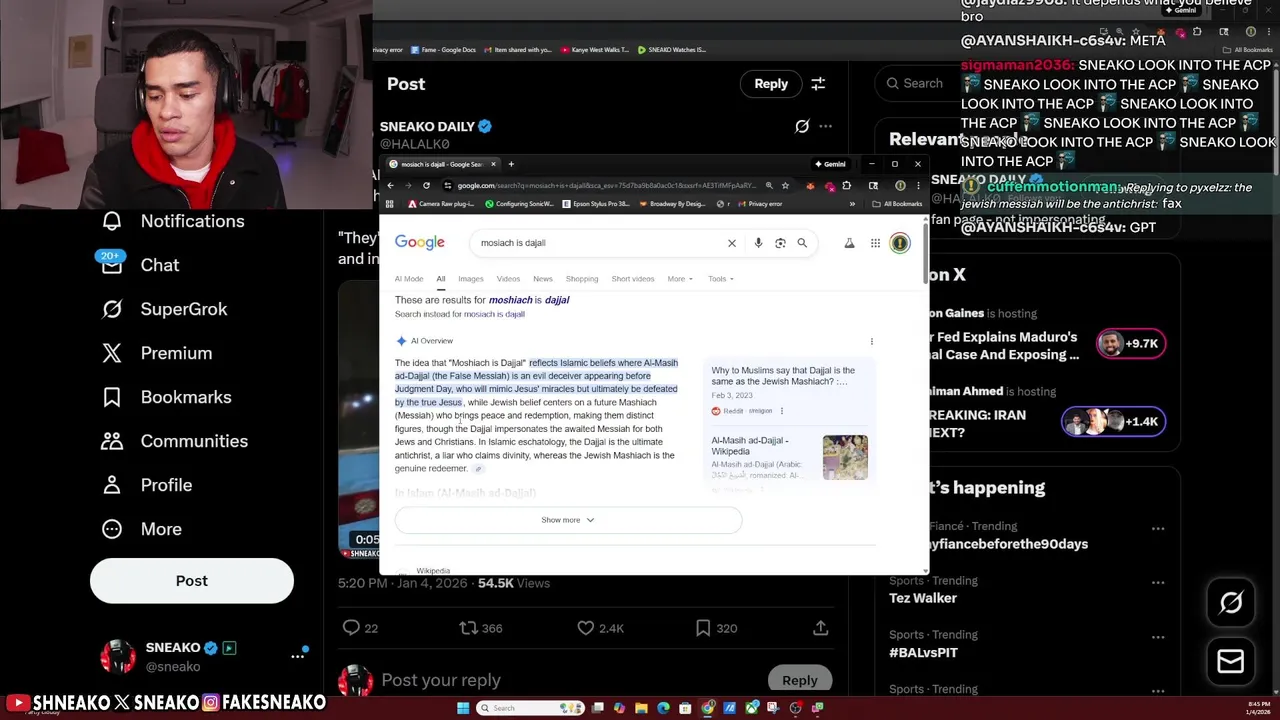
Task: Go back in front Chrome window
Action: tap(390, 185)
